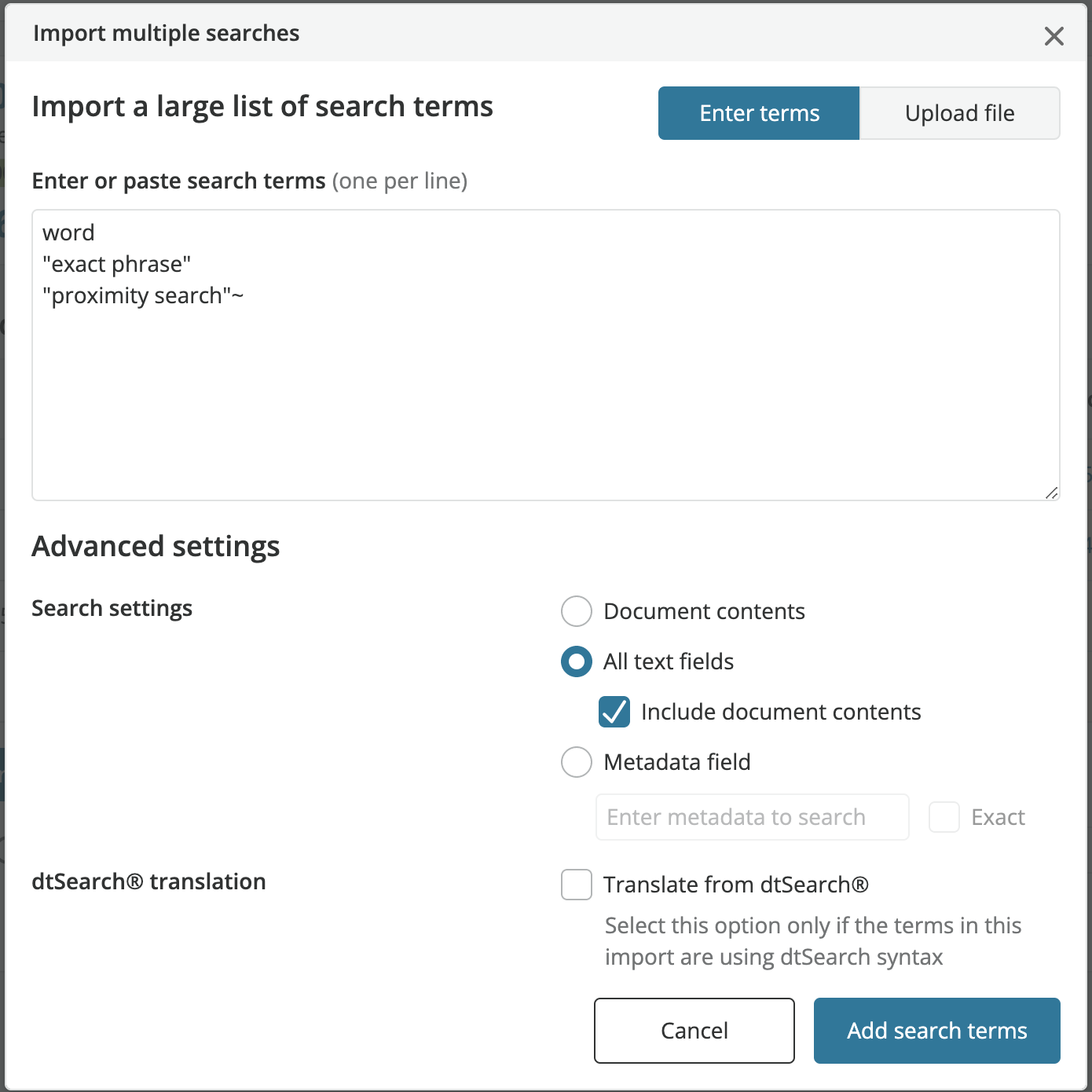Place cursor on the word line
The height and width of the screenshot is (1092, 1092).
[69, 232]
